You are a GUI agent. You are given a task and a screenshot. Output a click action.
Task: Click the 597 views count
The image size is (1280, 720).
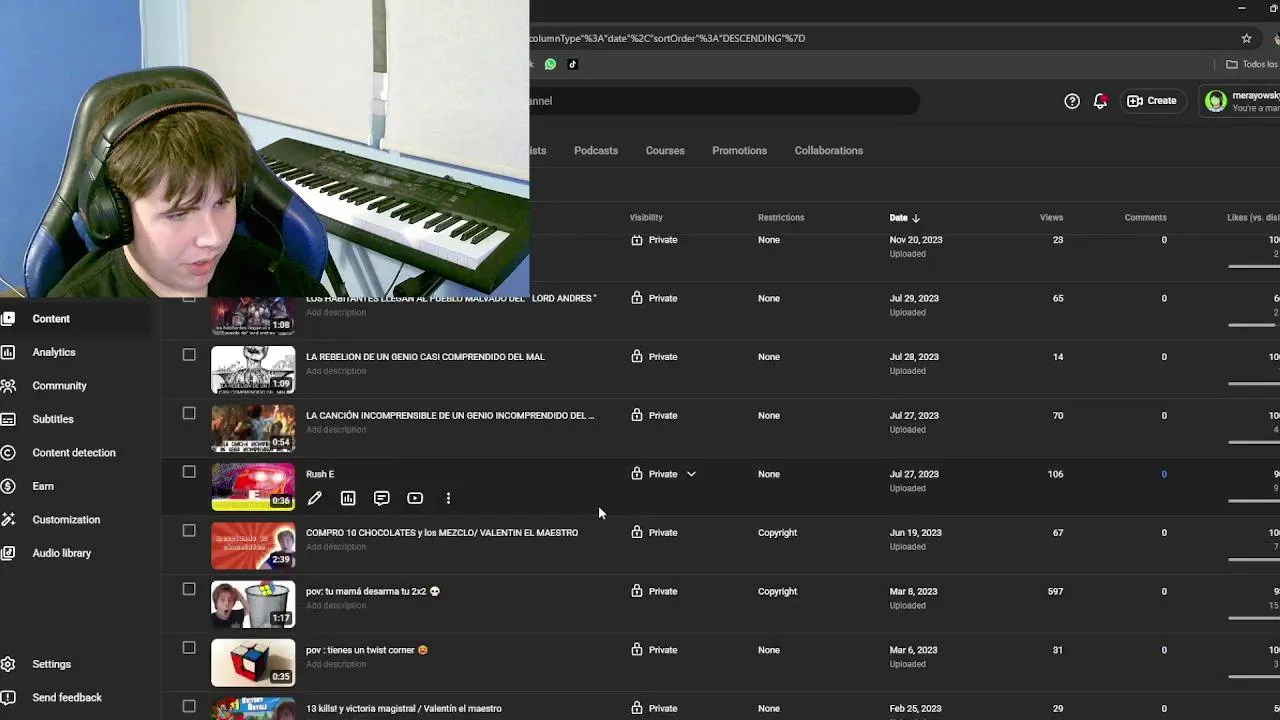[1055, 591]
